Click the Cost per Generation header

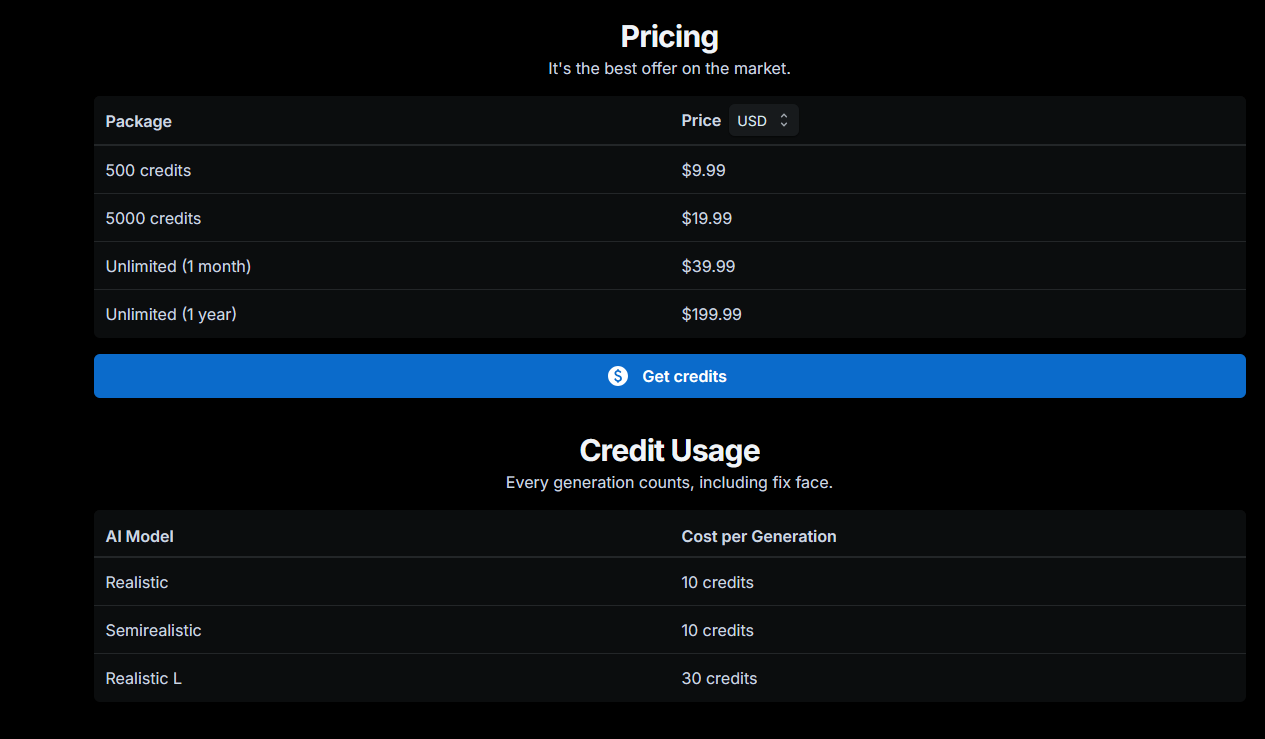click(758, 536)
